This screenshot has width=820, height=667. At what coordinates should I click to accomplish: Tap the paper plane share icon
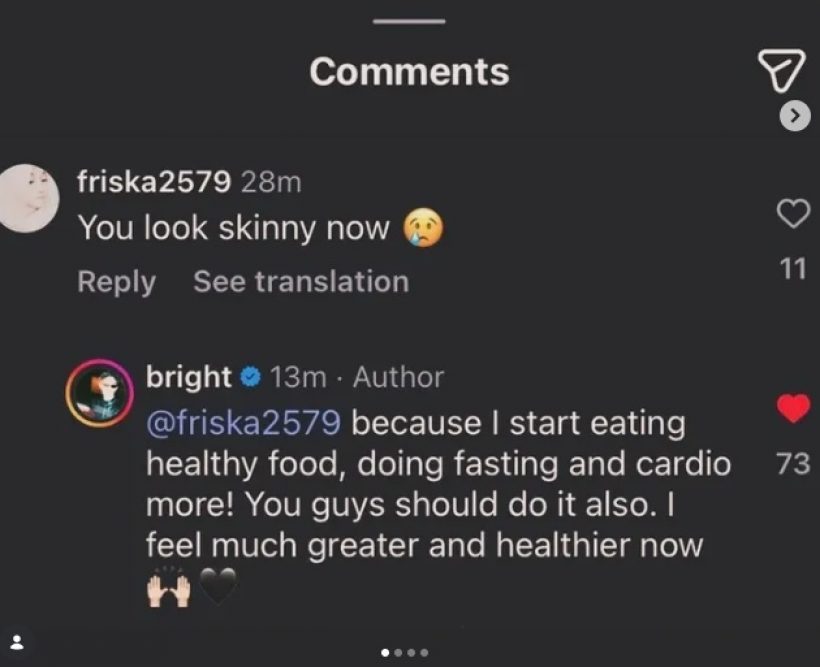click(780, 68)
